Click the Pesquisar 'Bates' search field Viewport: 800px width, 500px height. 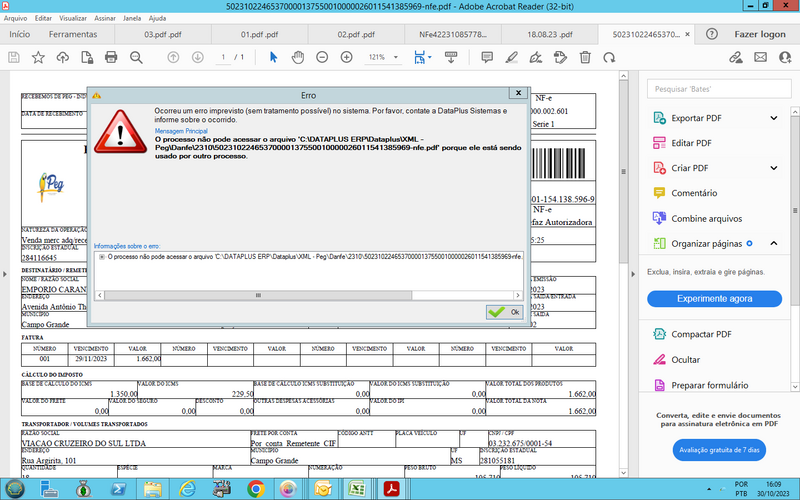(719, 89)
